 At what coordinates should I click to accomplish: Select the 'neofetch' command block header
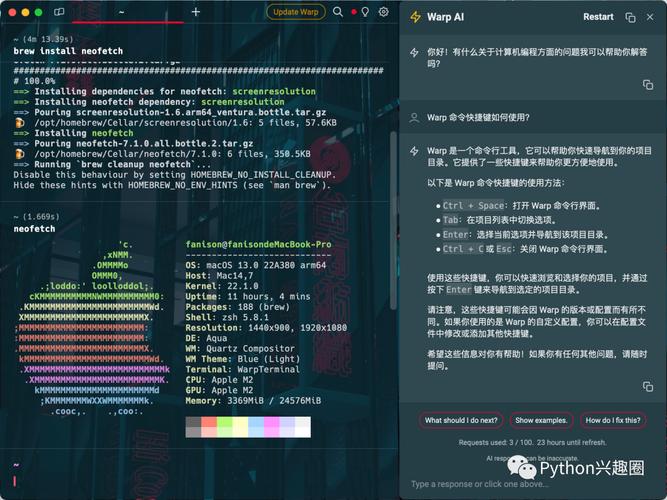pos(34,229)
